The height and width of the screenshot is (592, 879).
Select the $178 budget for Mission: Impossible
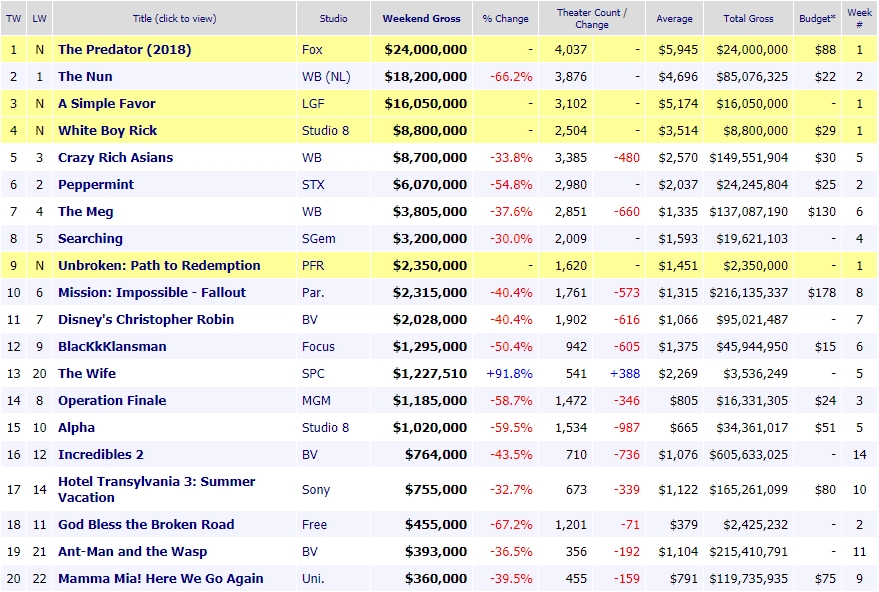pyautogui.click(x=822, y=292)
